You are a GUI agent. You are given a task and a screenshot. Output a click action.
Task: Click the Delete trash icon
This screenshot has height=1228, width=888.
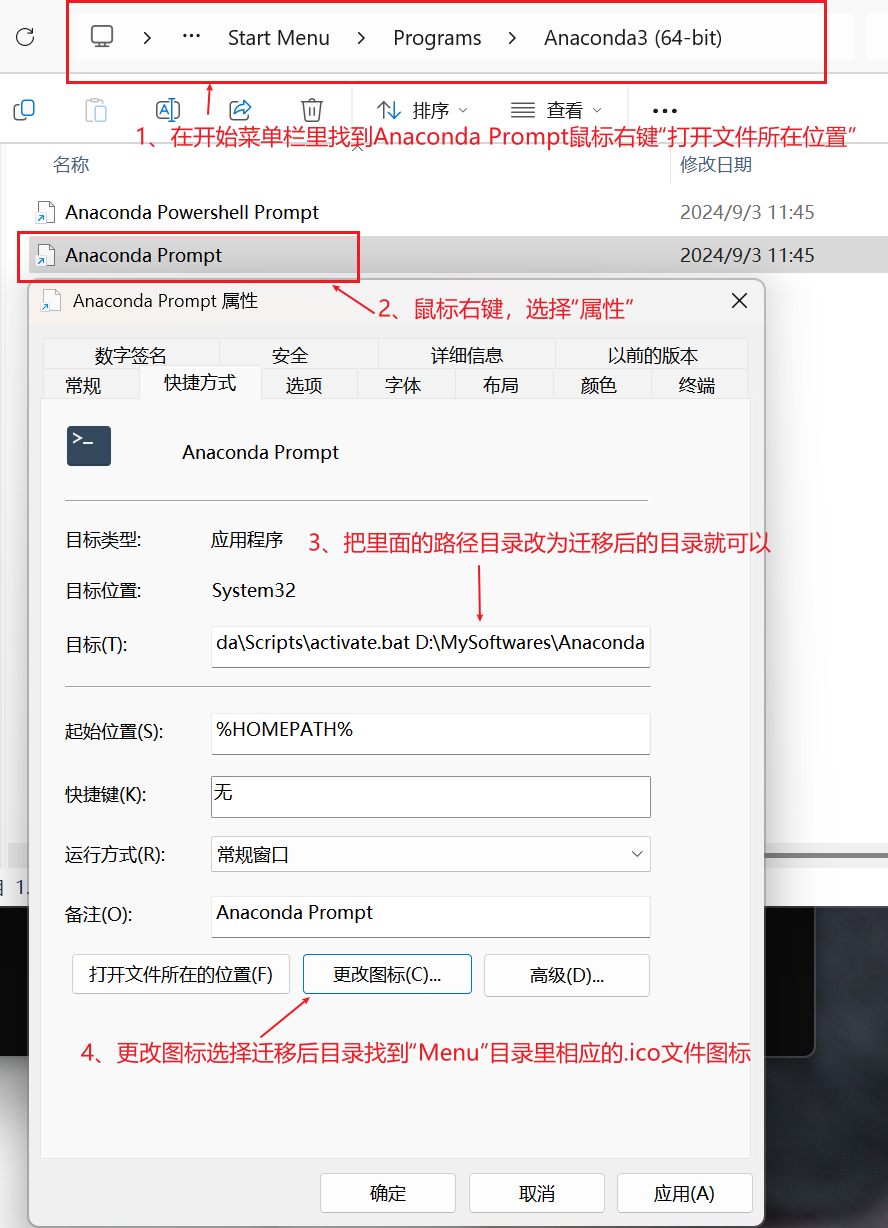click(312, 110)
